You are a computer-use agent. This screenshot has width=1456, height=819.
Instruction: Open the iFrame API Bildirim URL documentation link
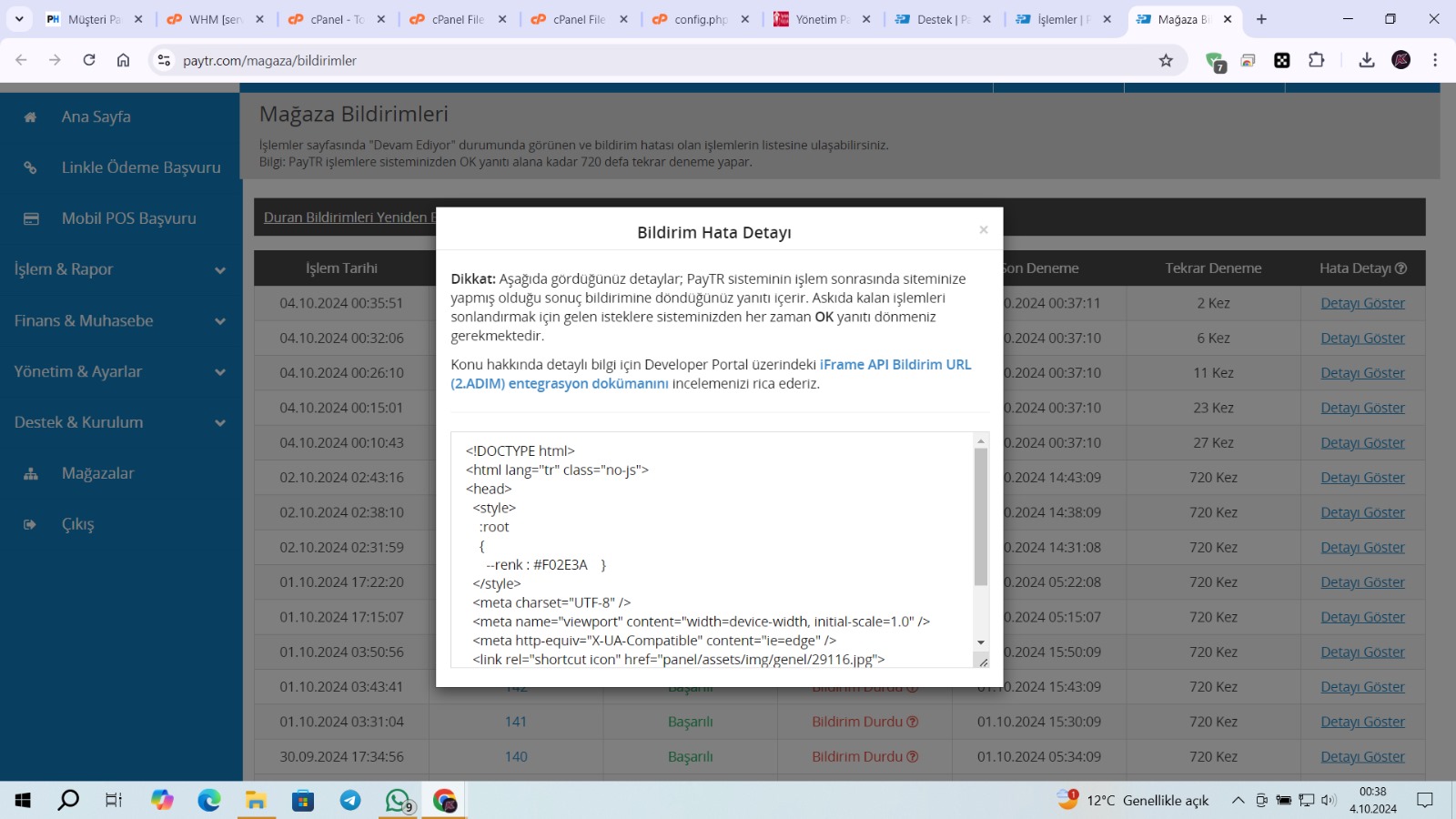(712, 374)
